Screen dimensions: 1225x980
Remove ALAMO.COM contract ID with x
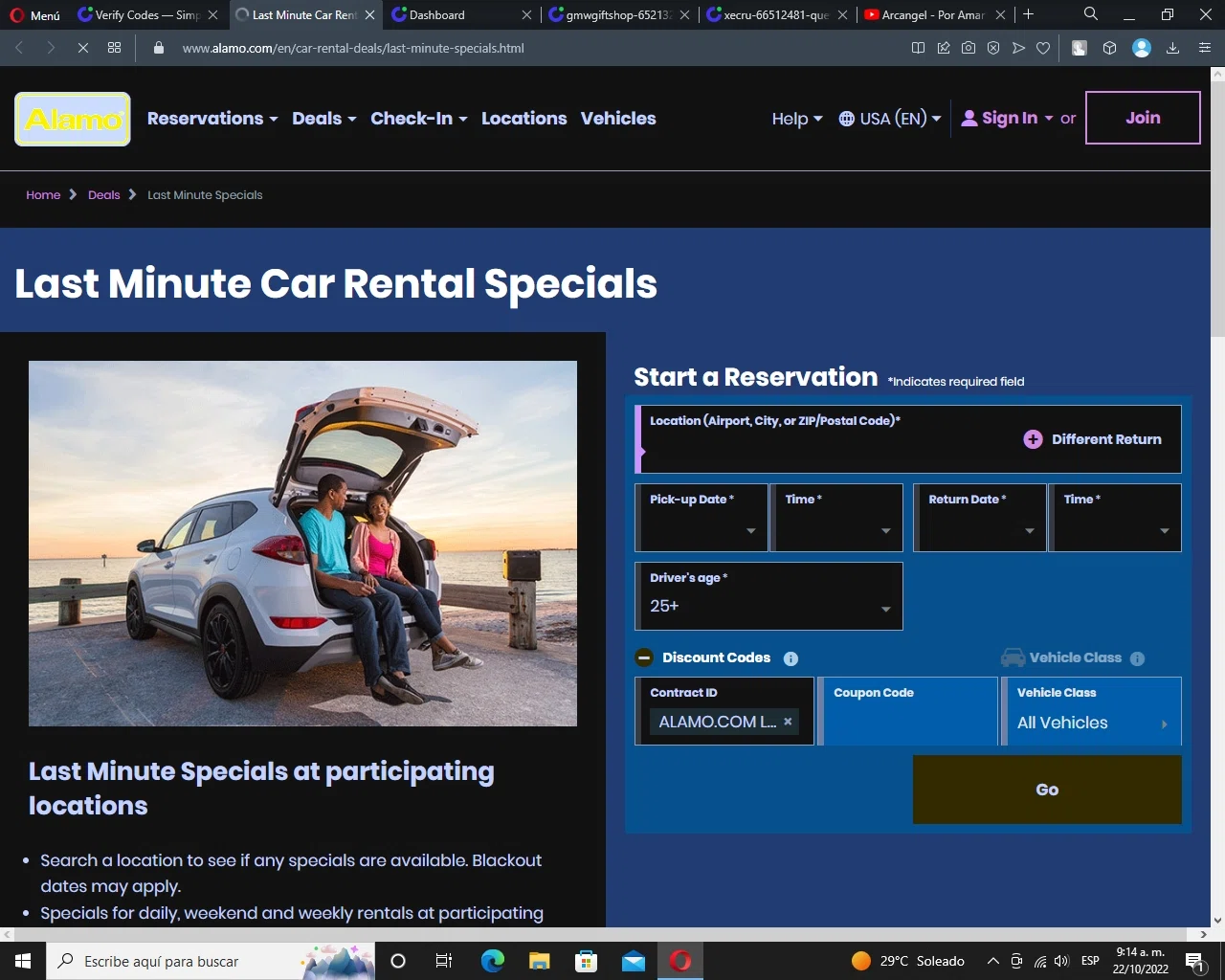click(x=788, y=722)
